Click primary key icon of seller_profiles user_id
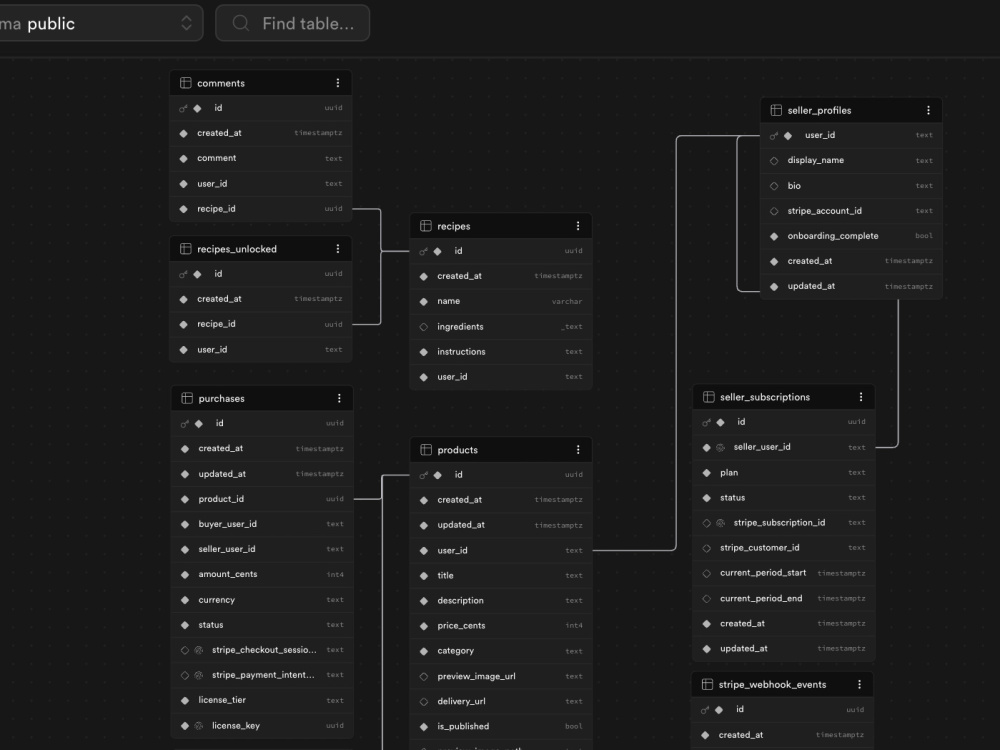This screenshot has height=750, width=1000. click(x=774, y=136)
